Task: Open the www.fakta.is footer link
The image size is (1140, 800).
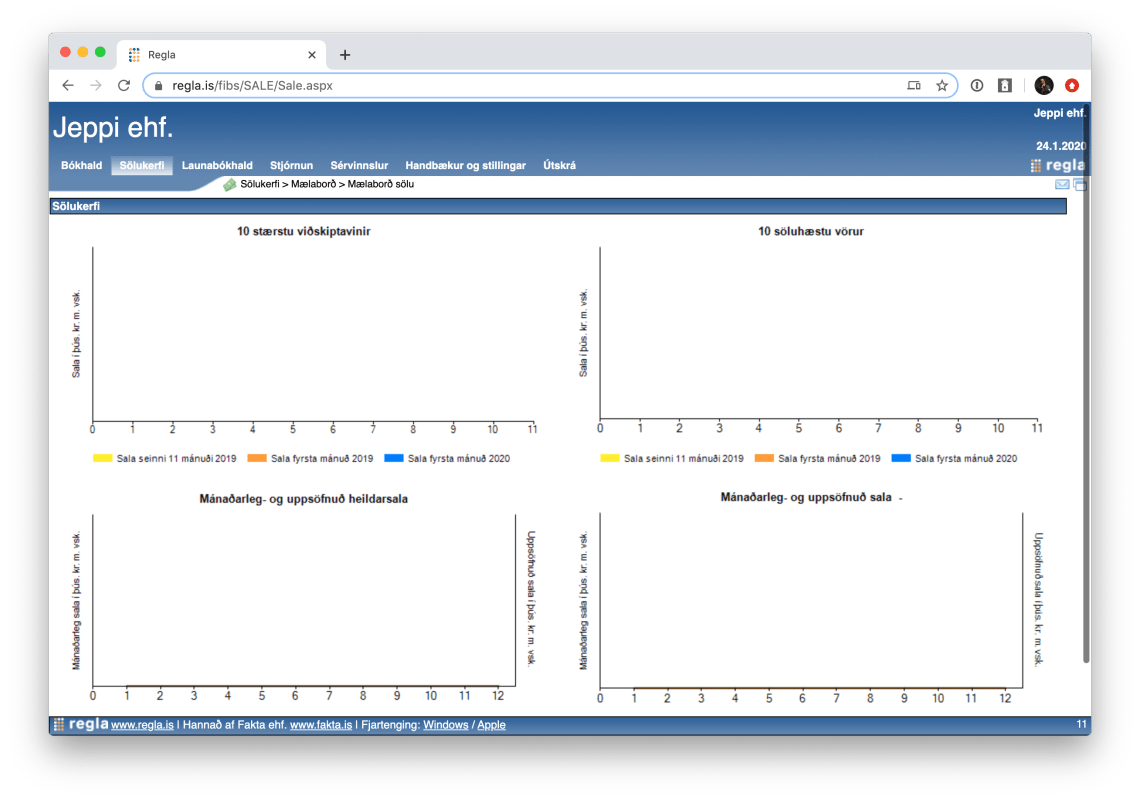Action: (320, 725)
